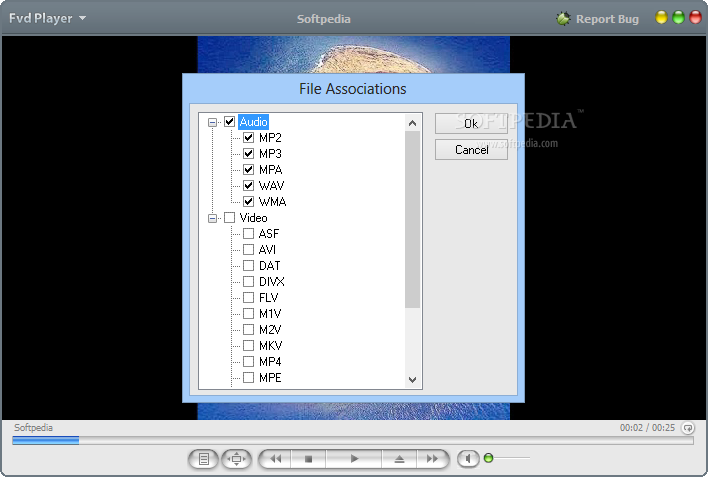The image size is (708, 477).
Task: Select the Video tree label
Action: pos(253,218)
